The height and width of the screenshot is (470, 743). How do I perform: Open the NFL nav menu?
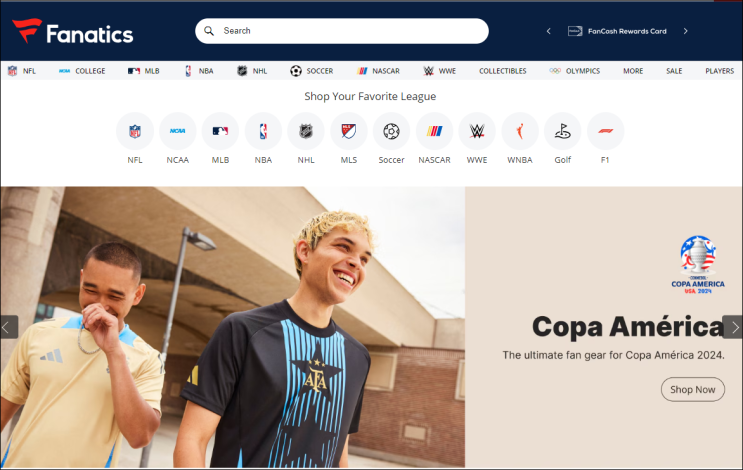22,71
